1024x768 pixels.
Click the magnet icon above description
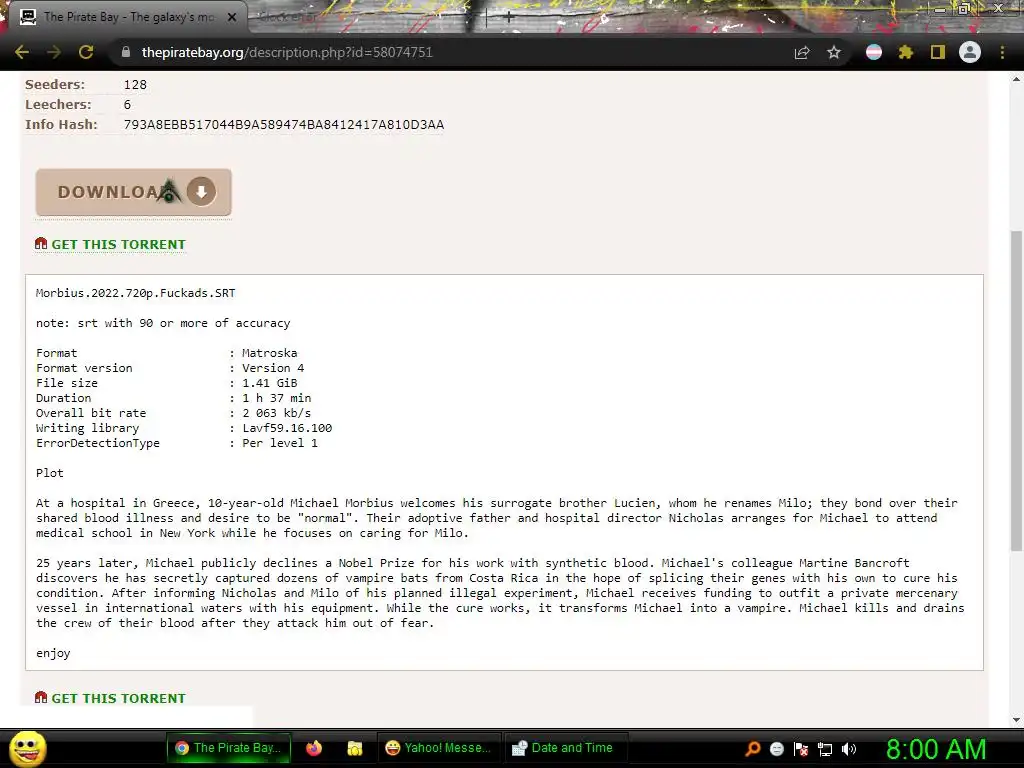[x=41, y=244]
